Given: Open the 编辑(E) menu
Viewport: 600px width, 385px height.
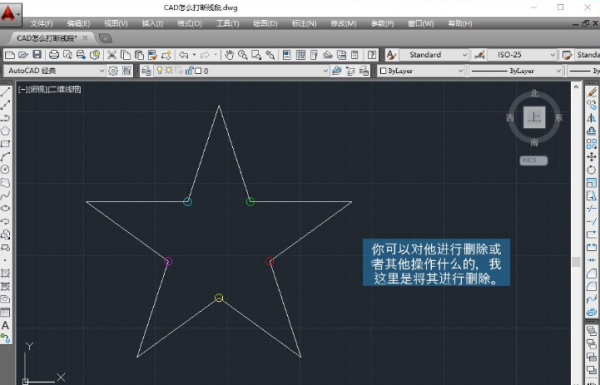Looking at the screenshot, I should 78,24.
